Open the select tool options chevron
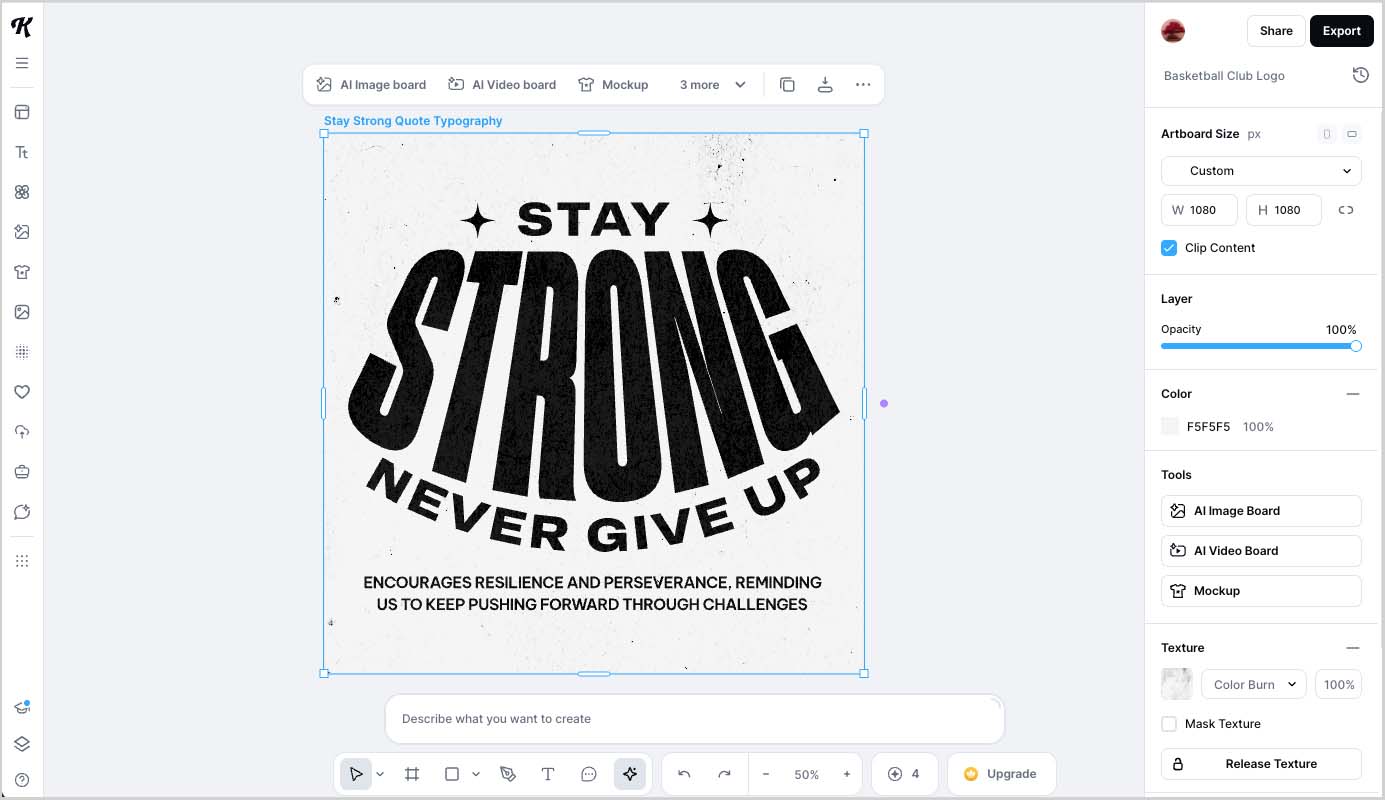1385x800 pixels. (x=380, y=774)
